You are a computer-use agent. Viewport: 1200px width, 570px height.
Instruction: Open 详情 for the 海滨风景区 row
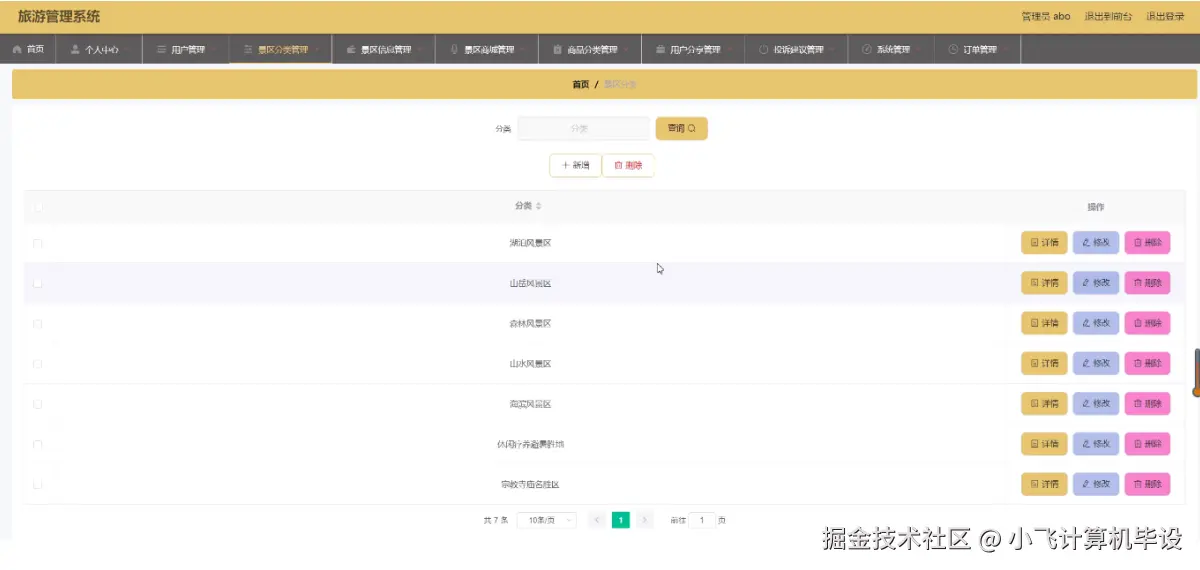point(1044,404)
